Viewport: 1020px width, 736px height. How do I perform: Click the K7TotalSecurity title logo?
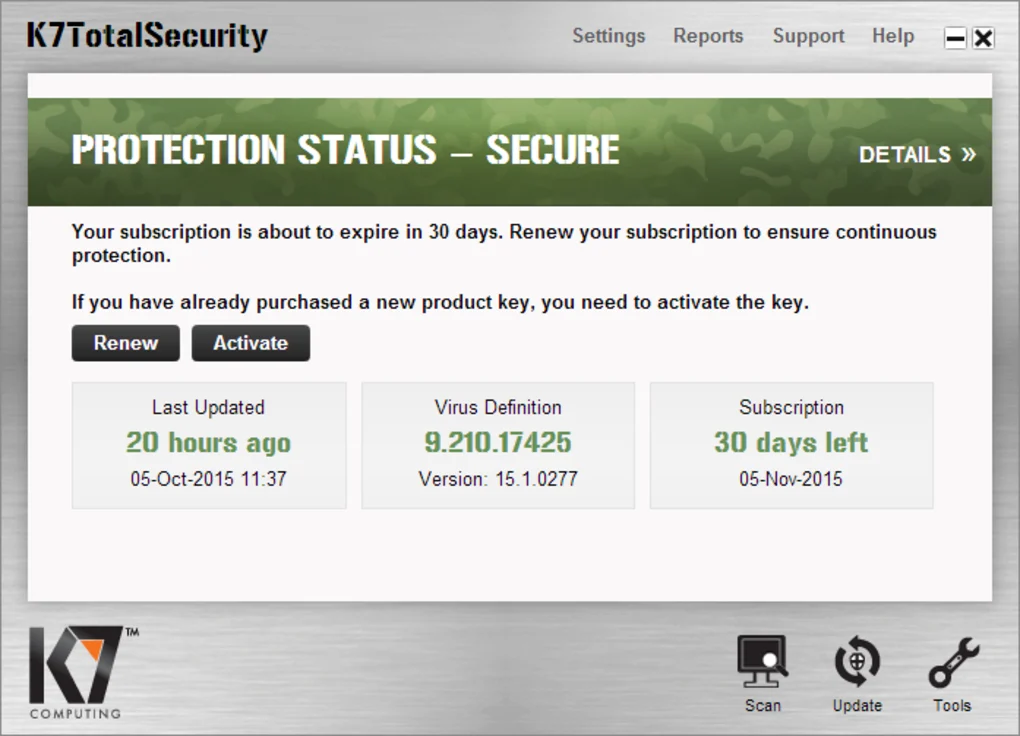coord(146,34)
